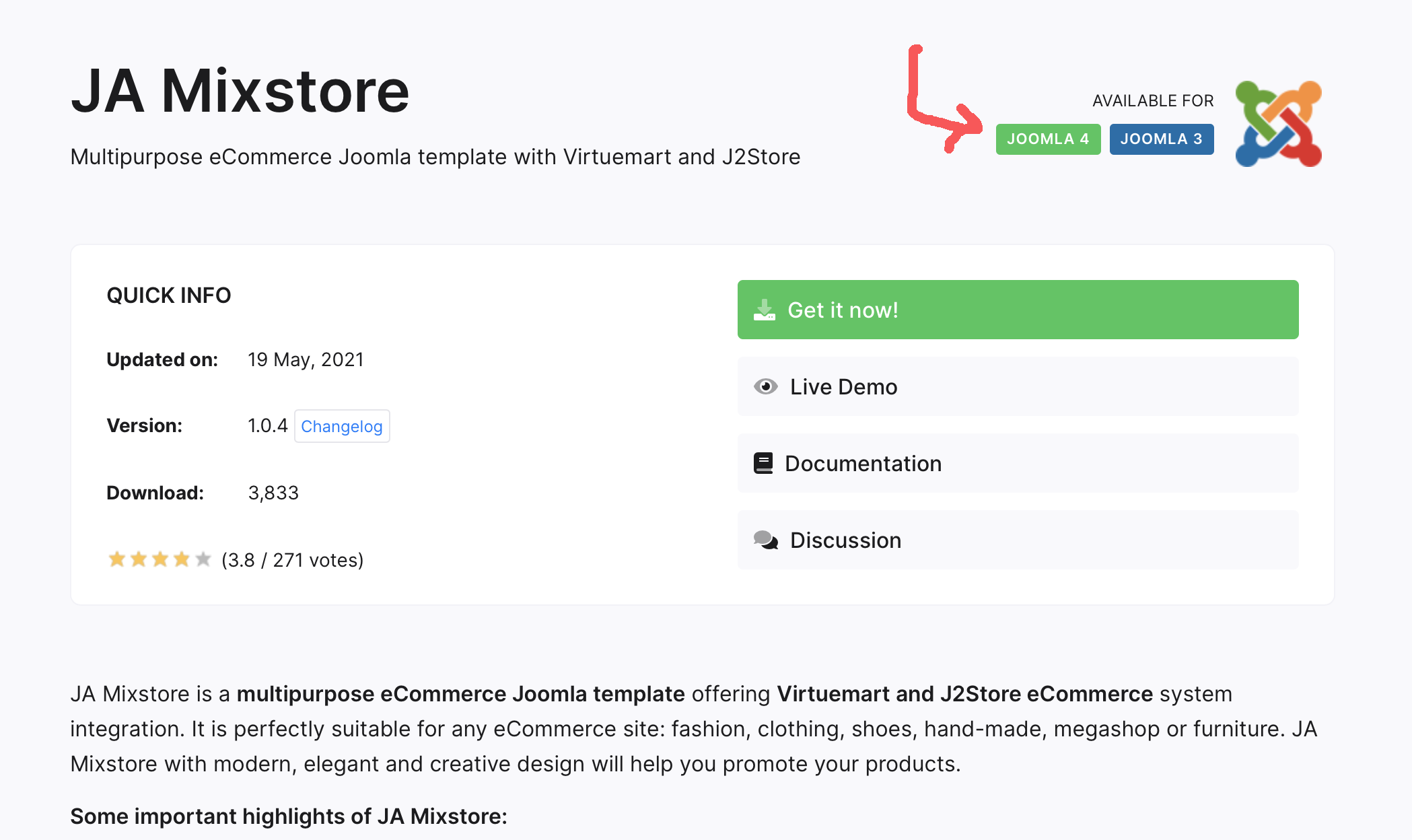Click the 3.8 / 271 votes text
This screenshot has width=1412, height=840.
point(292,560)
